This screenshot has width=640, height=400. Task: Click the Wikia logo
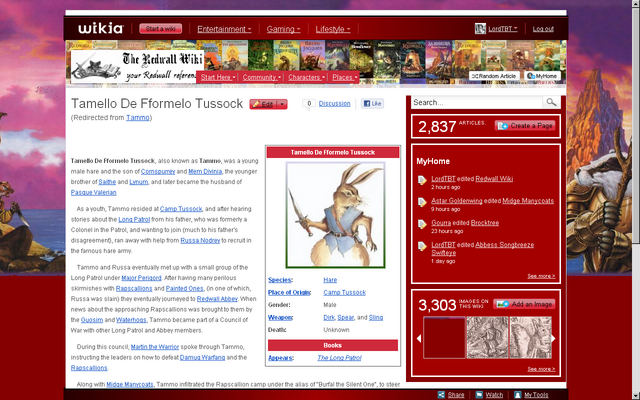[x=100, y=29]
